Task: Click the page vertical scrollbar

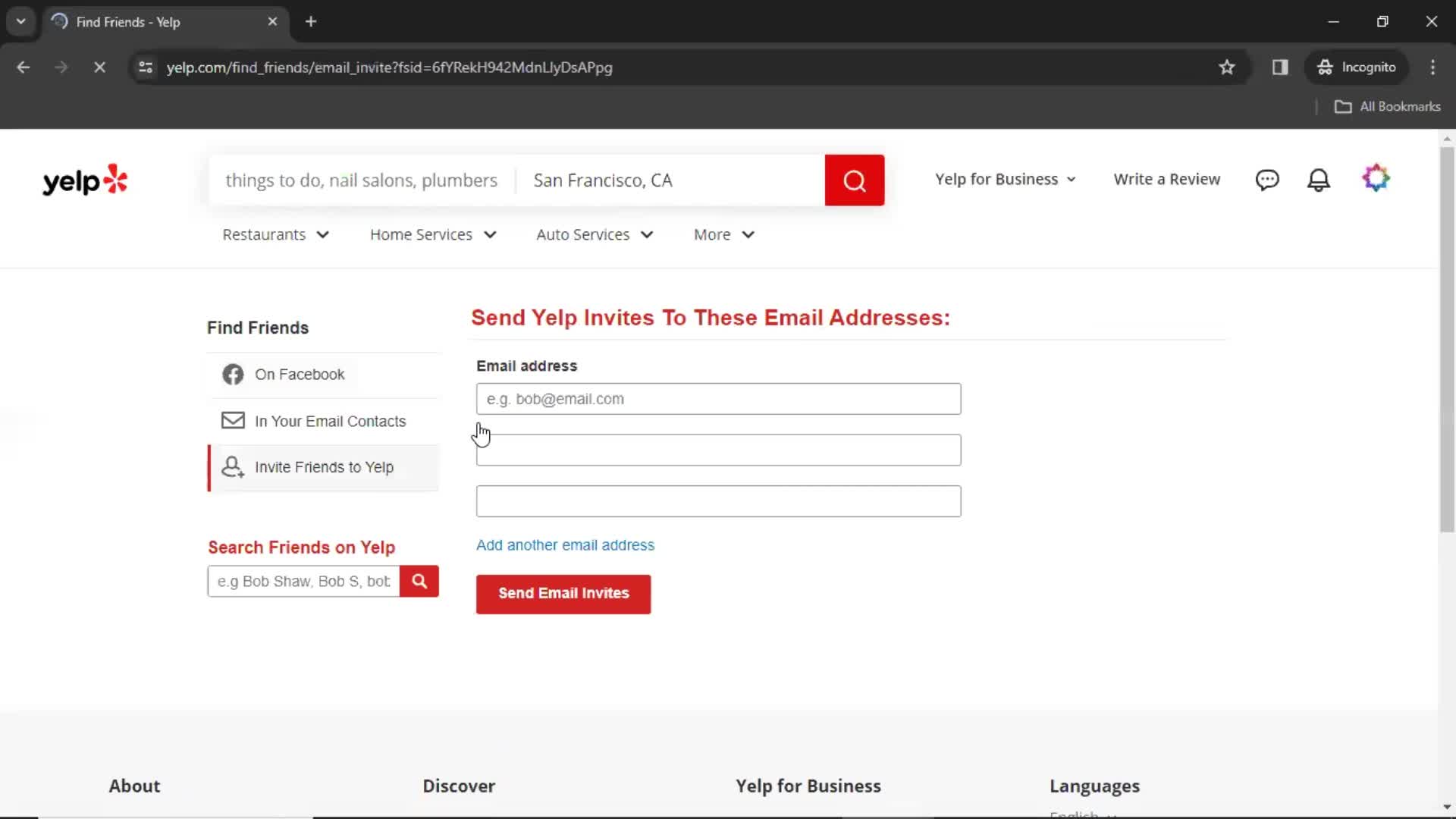Action: point(1447,340)
